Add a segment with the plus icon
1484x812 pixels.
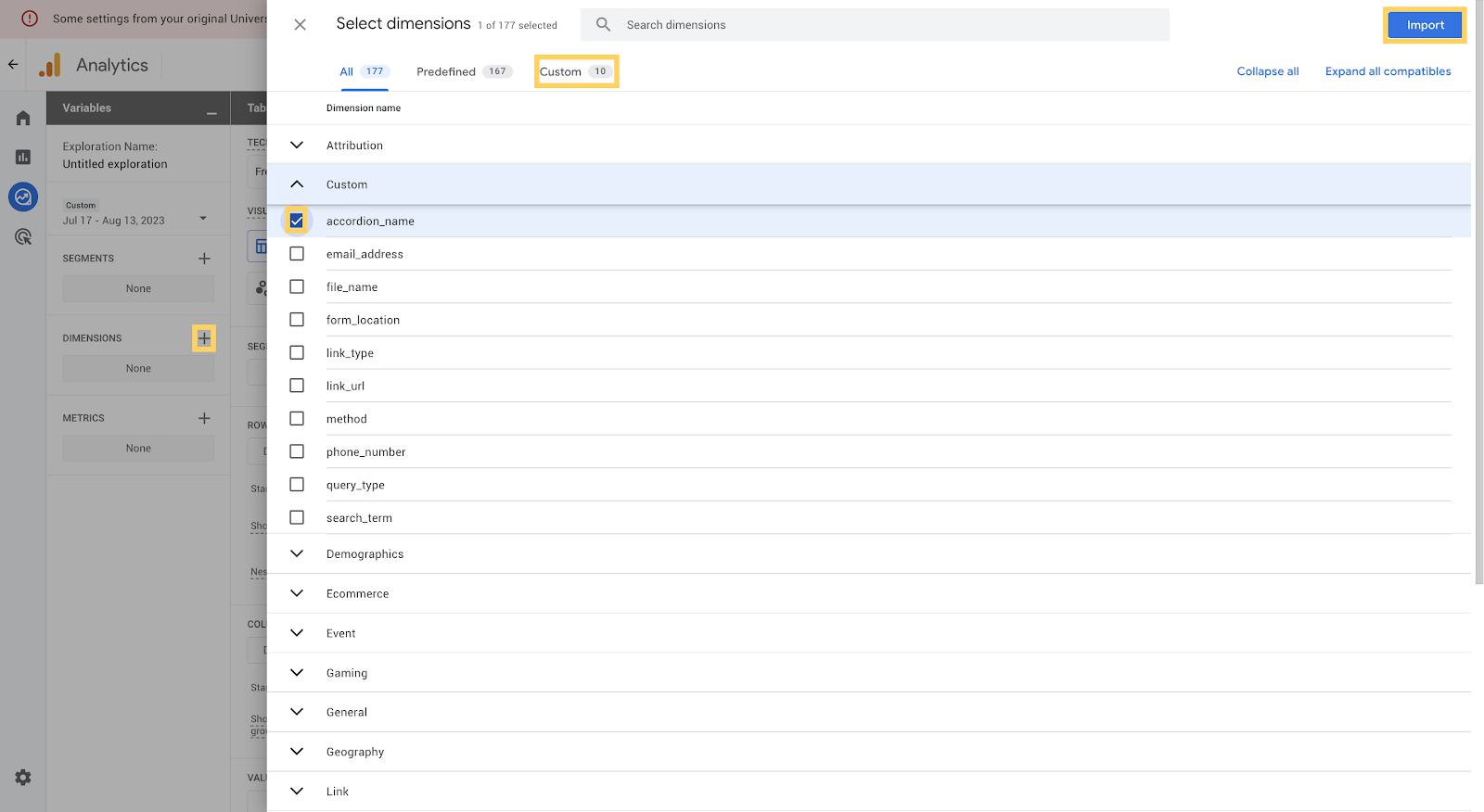204,259
